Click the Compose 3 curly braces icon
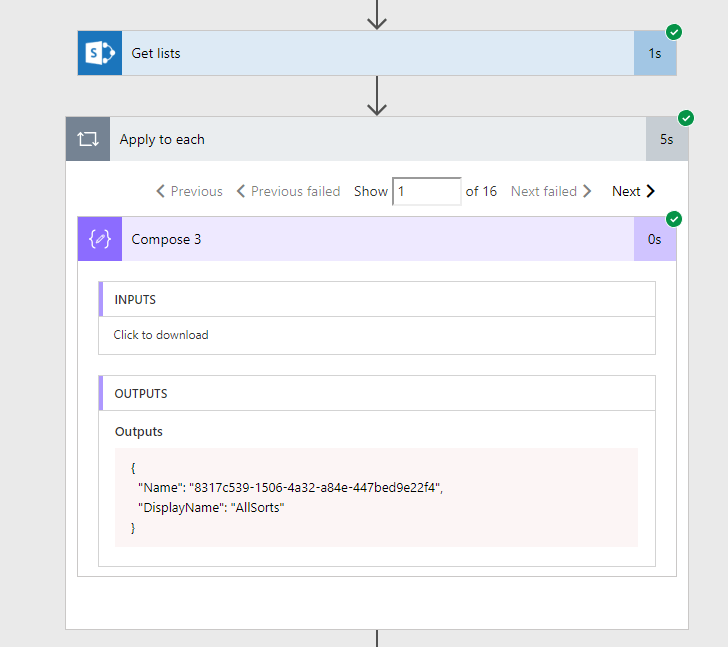Screen dimensions: 728x647 click(100, 239)
